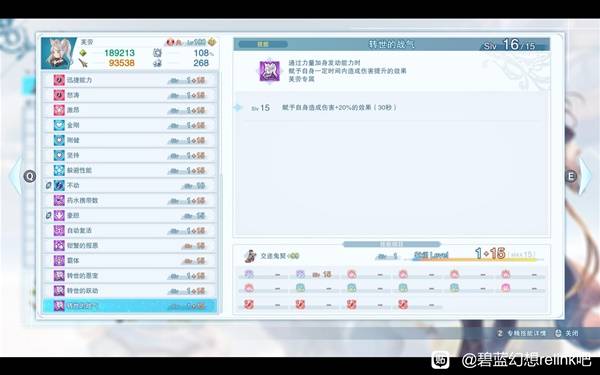Screen dimensions: 600x375
Task: Choose the 金刚 defense skill icon
Action: click(x=59, y=125)
